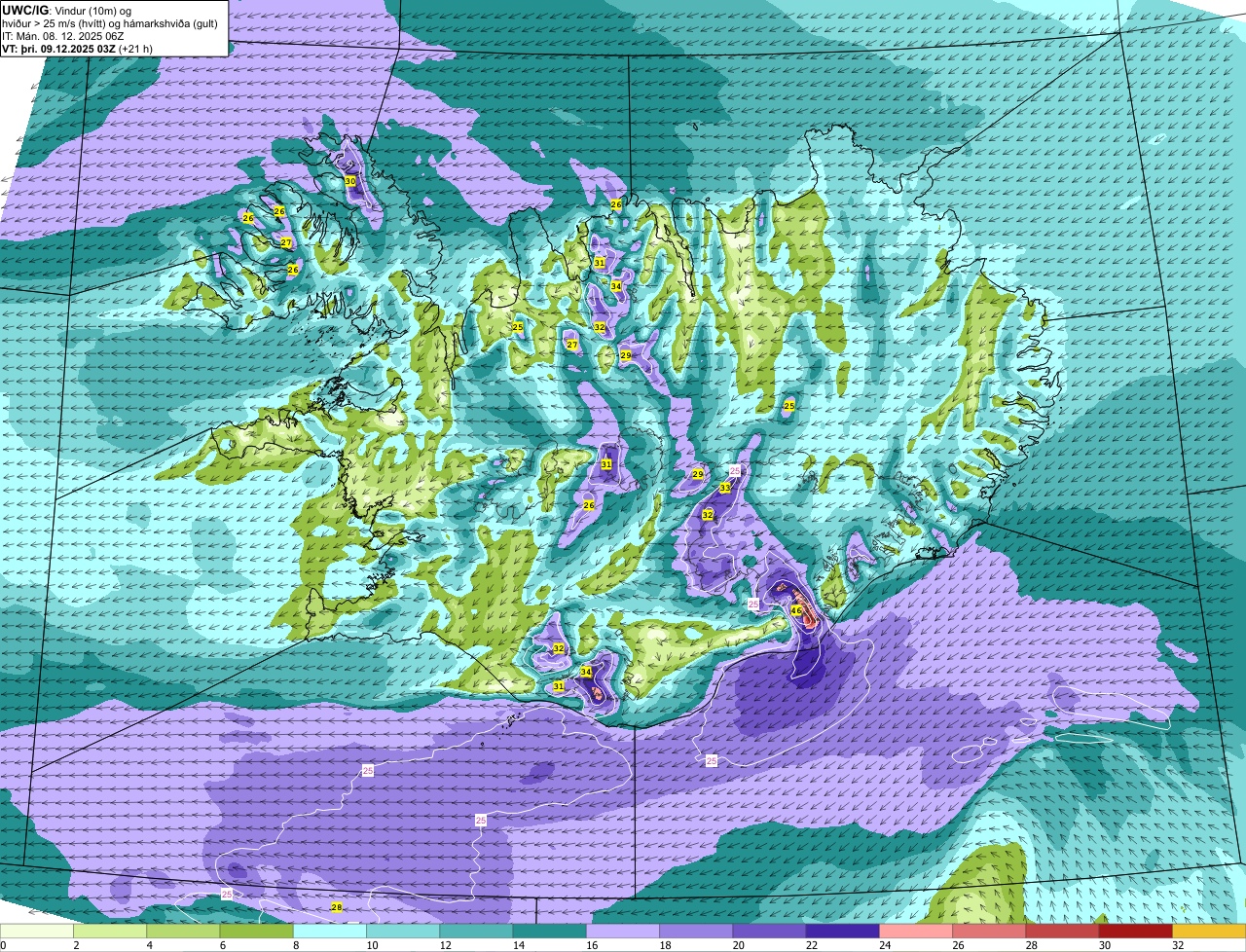The image size is (1246, 952).
Task: Select the dark red 30–32 legend swatch
Action: [x=1136, y=932]
